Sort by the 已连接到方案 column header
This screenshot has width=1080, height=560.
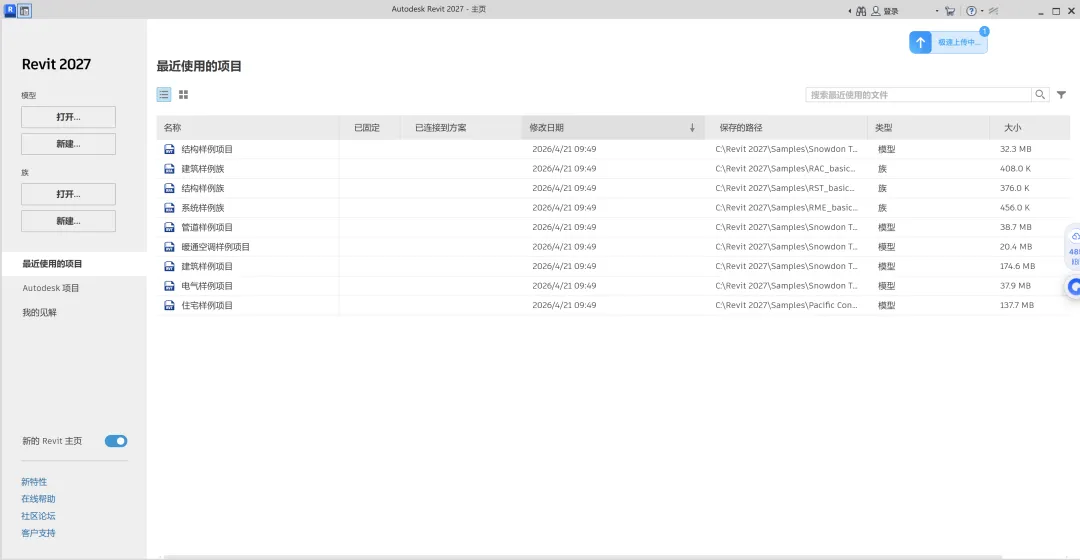(460, 127)
